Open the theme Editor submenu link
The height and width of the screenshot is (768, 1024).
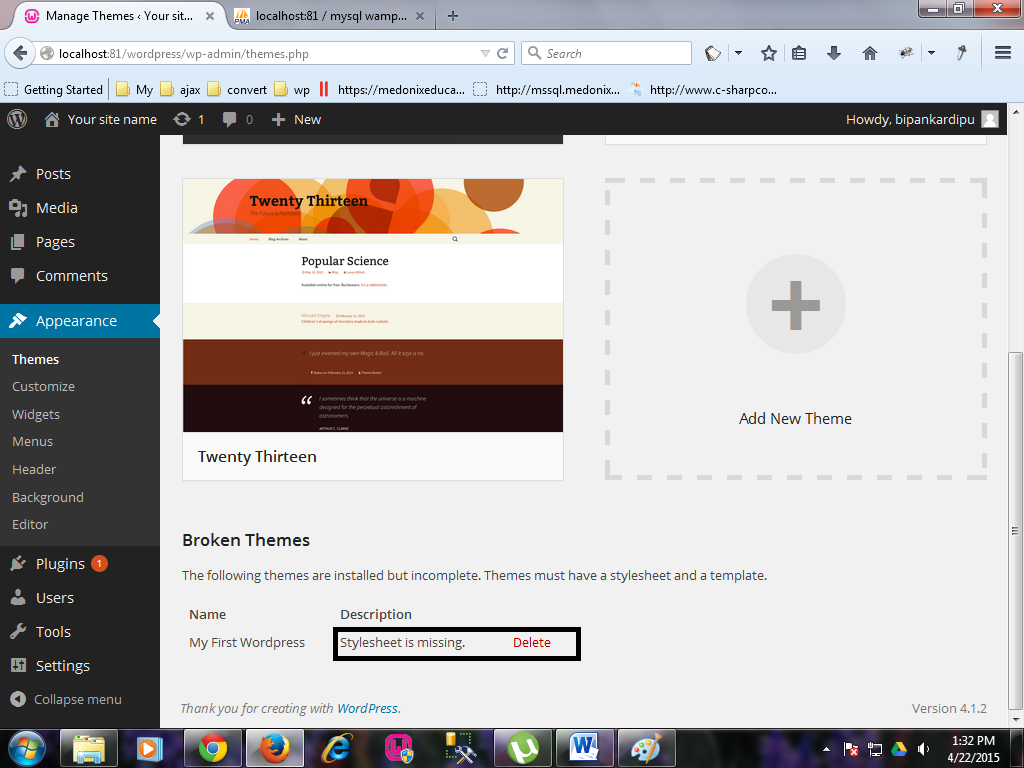click(30, 524)
